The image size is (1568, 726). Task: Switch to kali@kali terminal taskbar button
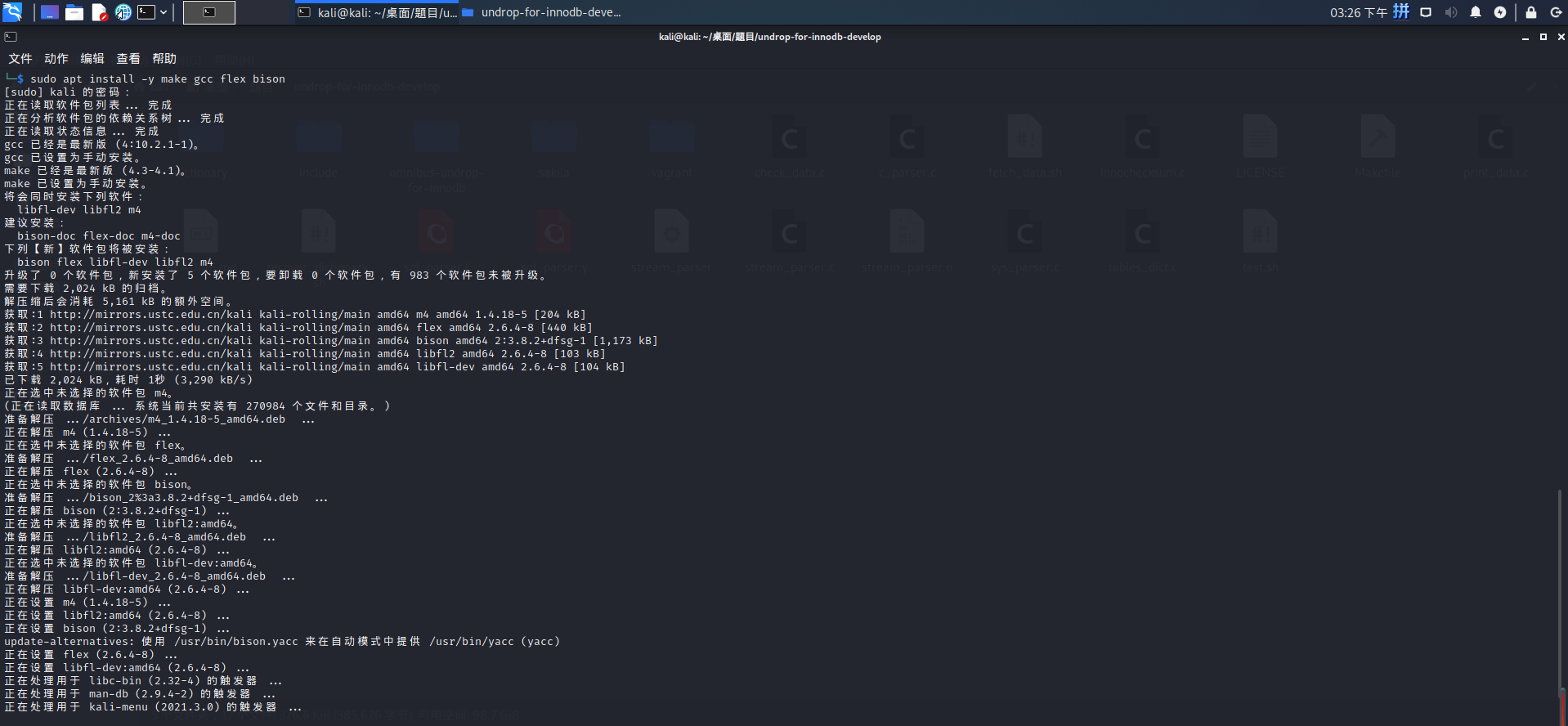pos(377,12)
